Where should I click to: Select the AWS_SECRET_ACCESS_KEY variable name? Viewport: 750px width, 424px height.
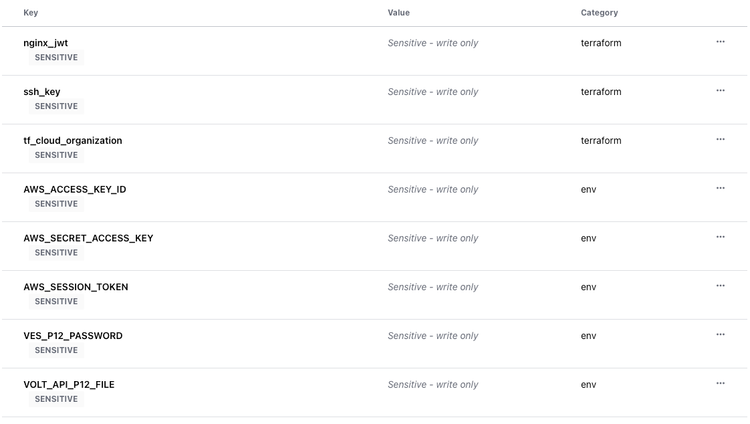pyautogui.click(x=88, y=238)
